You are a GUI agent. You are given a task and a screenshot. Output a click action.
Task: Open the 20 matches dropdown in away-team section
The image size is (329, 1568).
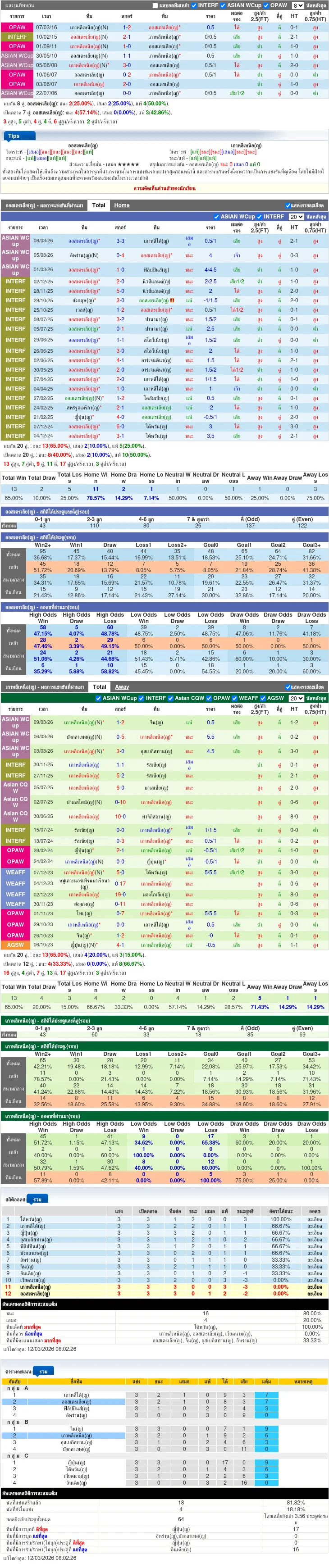tap(296, 698)
